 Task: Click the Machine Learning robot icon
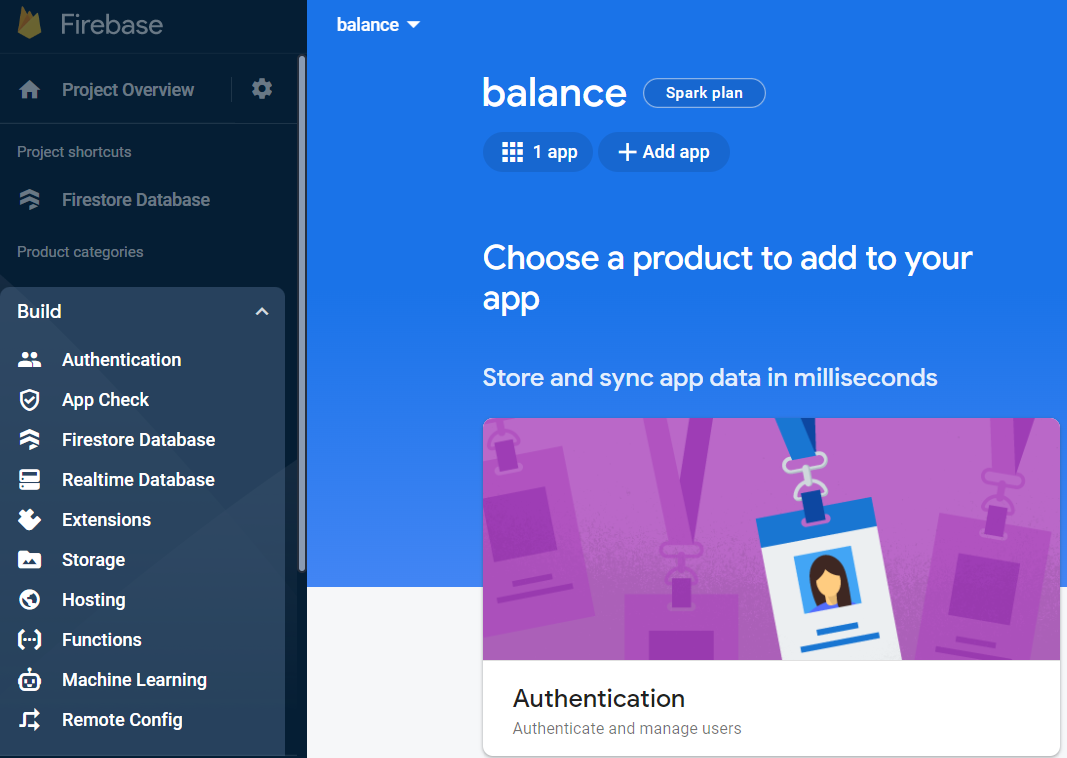pyautogui.click(x=29, y=680)
